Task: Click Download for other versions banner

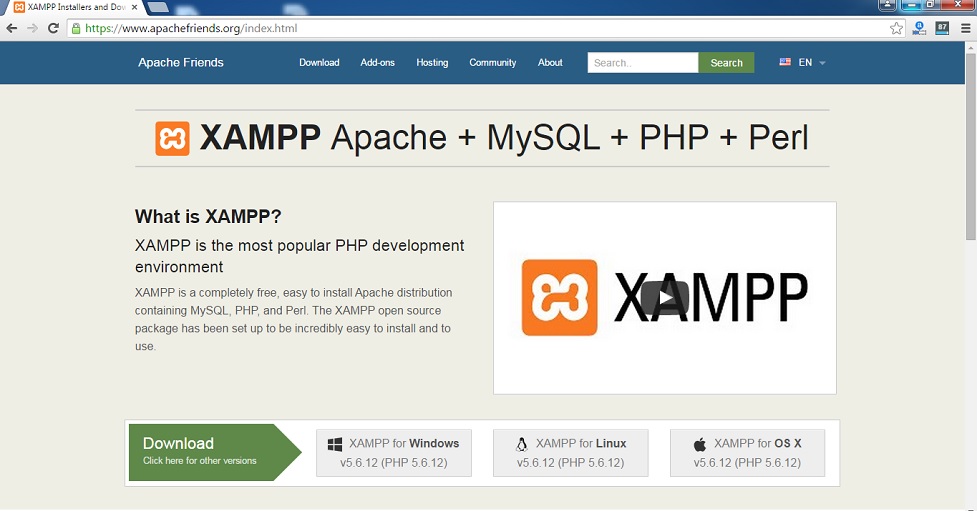Action: [x=215, y=452]
